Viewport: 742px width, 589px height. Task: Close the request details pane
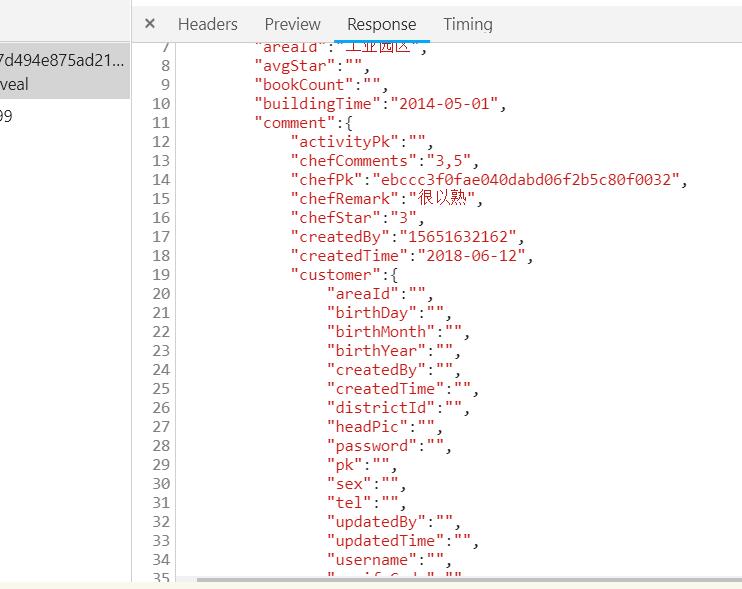point(149,24)
